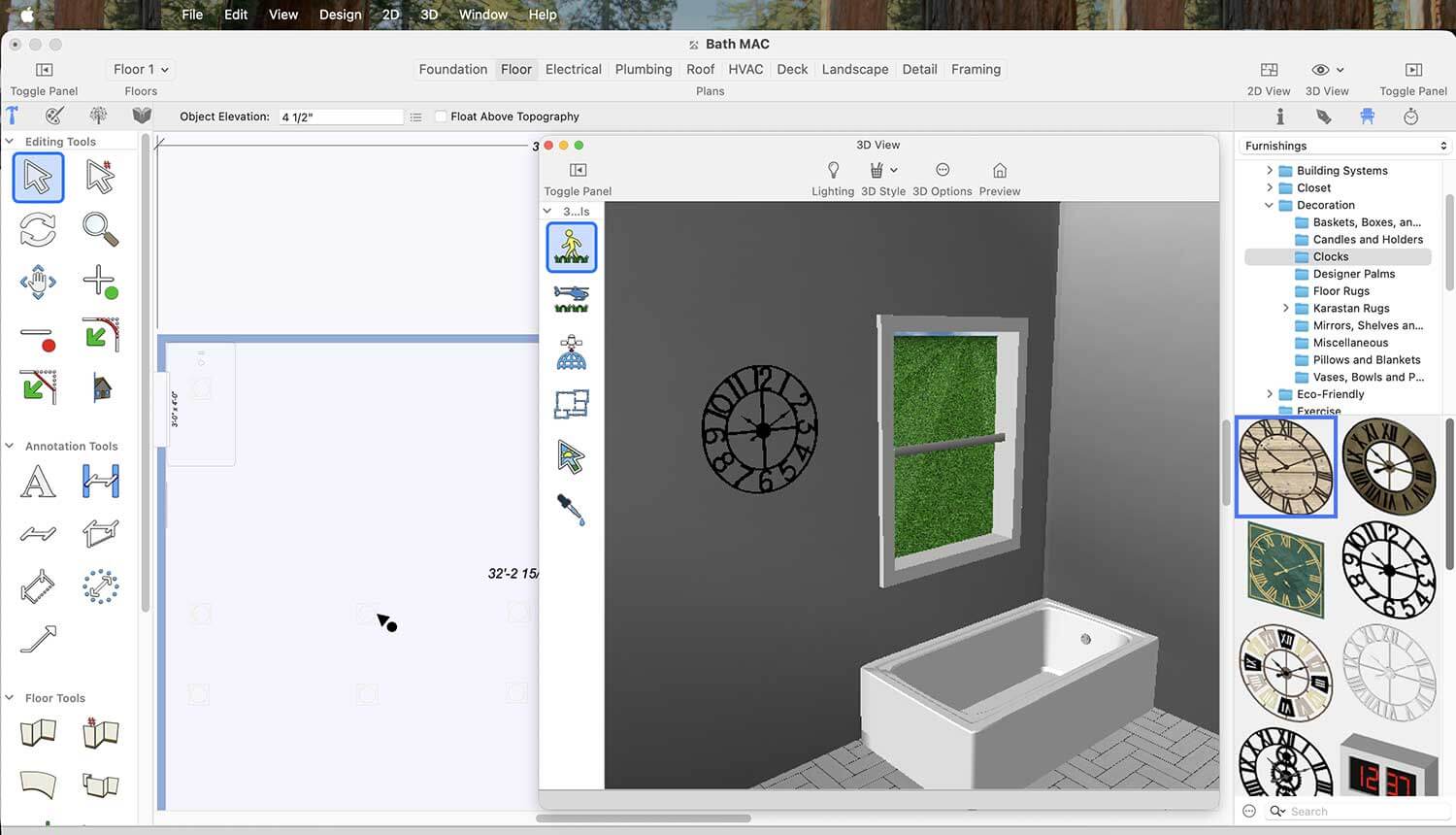Enable Float Above Topography checkbox
1456x835 pixels.
pyautogui.click(x=442, y=117)
